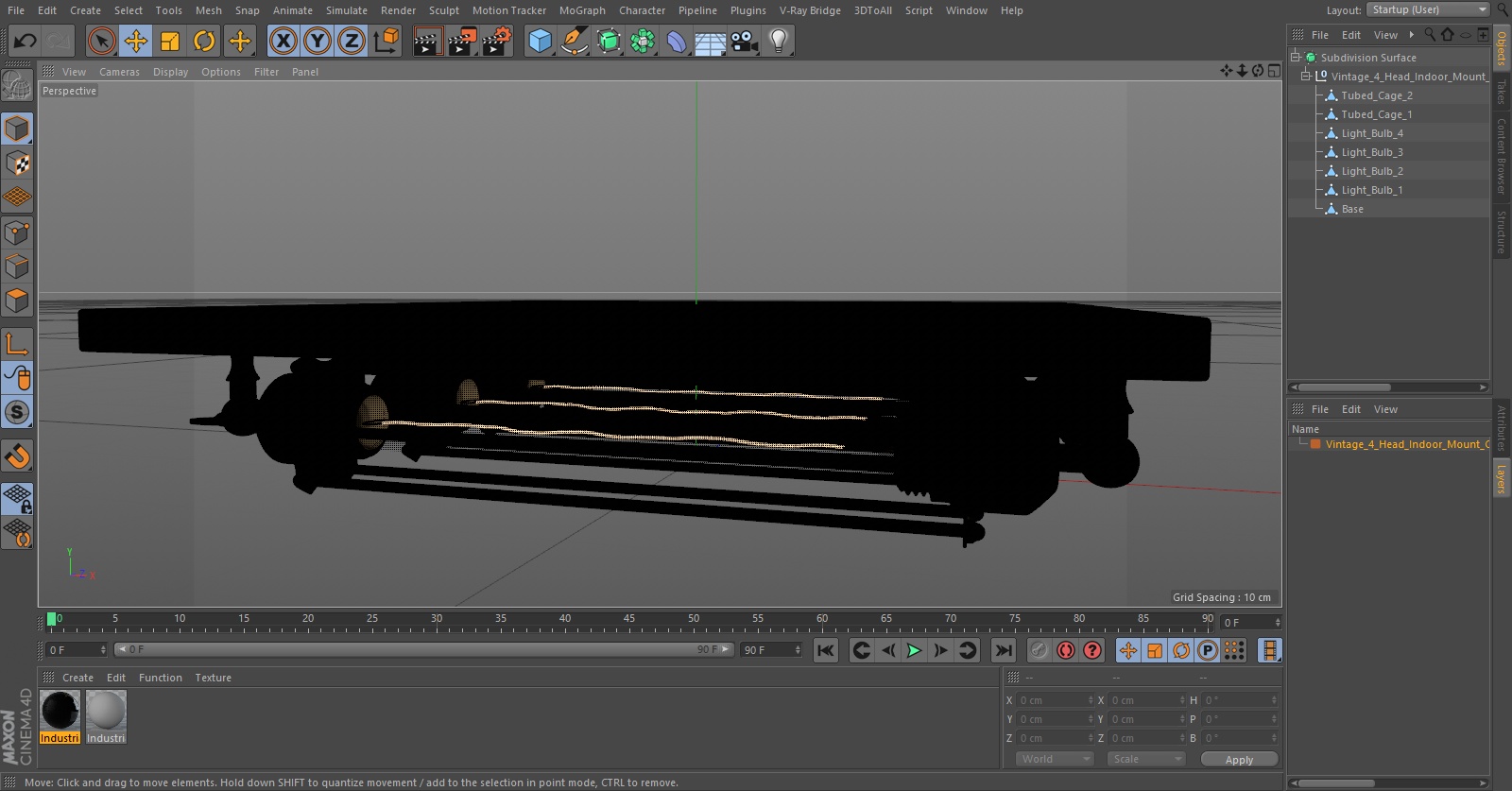This screenshot has height=791, width=1512.
Task: Open the Content Browser side tab
Action: click(1501, 156)
